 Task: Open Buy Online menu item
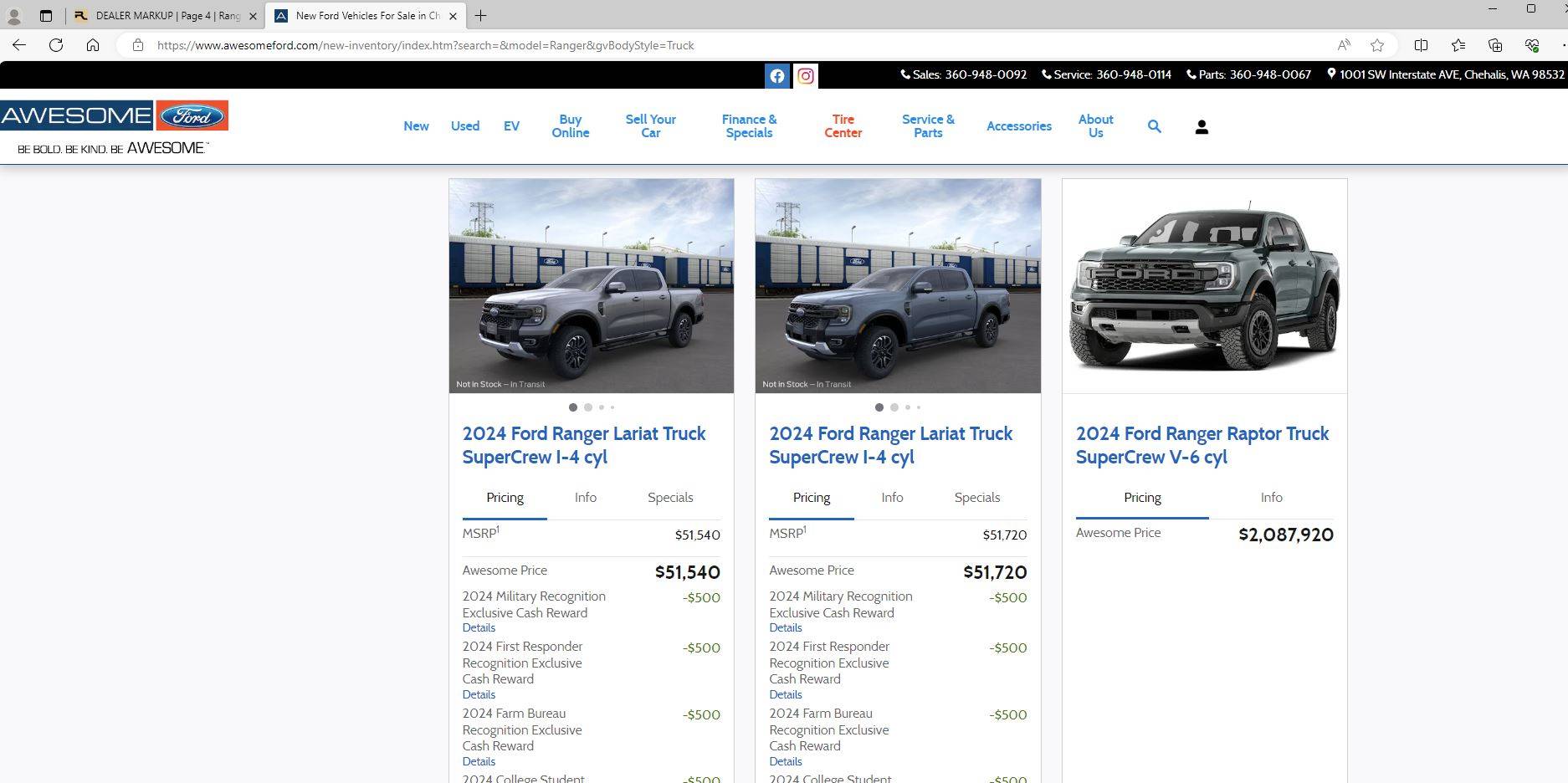point(571,126)
